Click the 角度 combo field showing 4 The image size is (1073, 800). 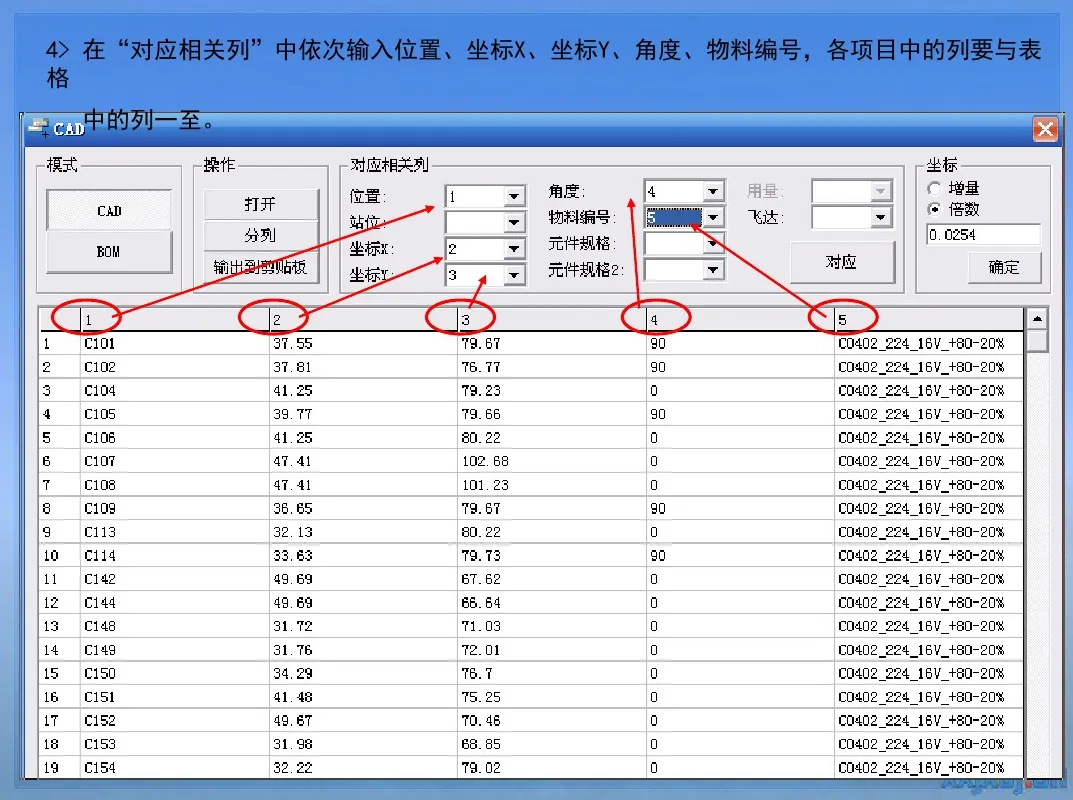click(x=675, y=192)
